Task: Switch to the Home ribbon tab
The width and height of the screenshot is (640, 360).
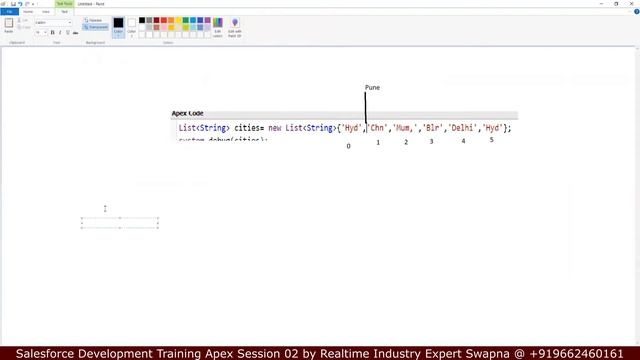Action: [28, 11]
